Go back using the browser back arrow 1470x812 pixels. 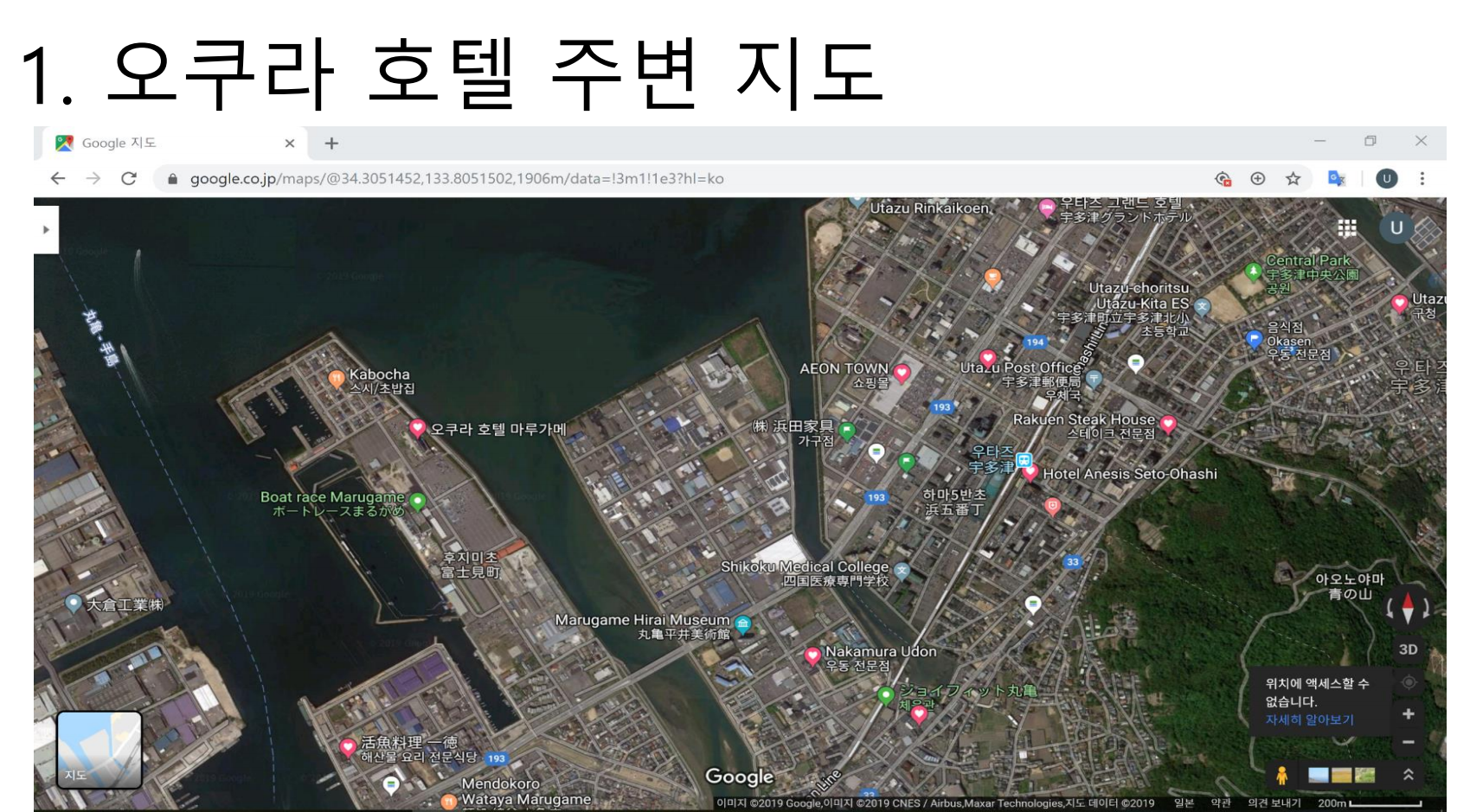[x=58, y=178]
